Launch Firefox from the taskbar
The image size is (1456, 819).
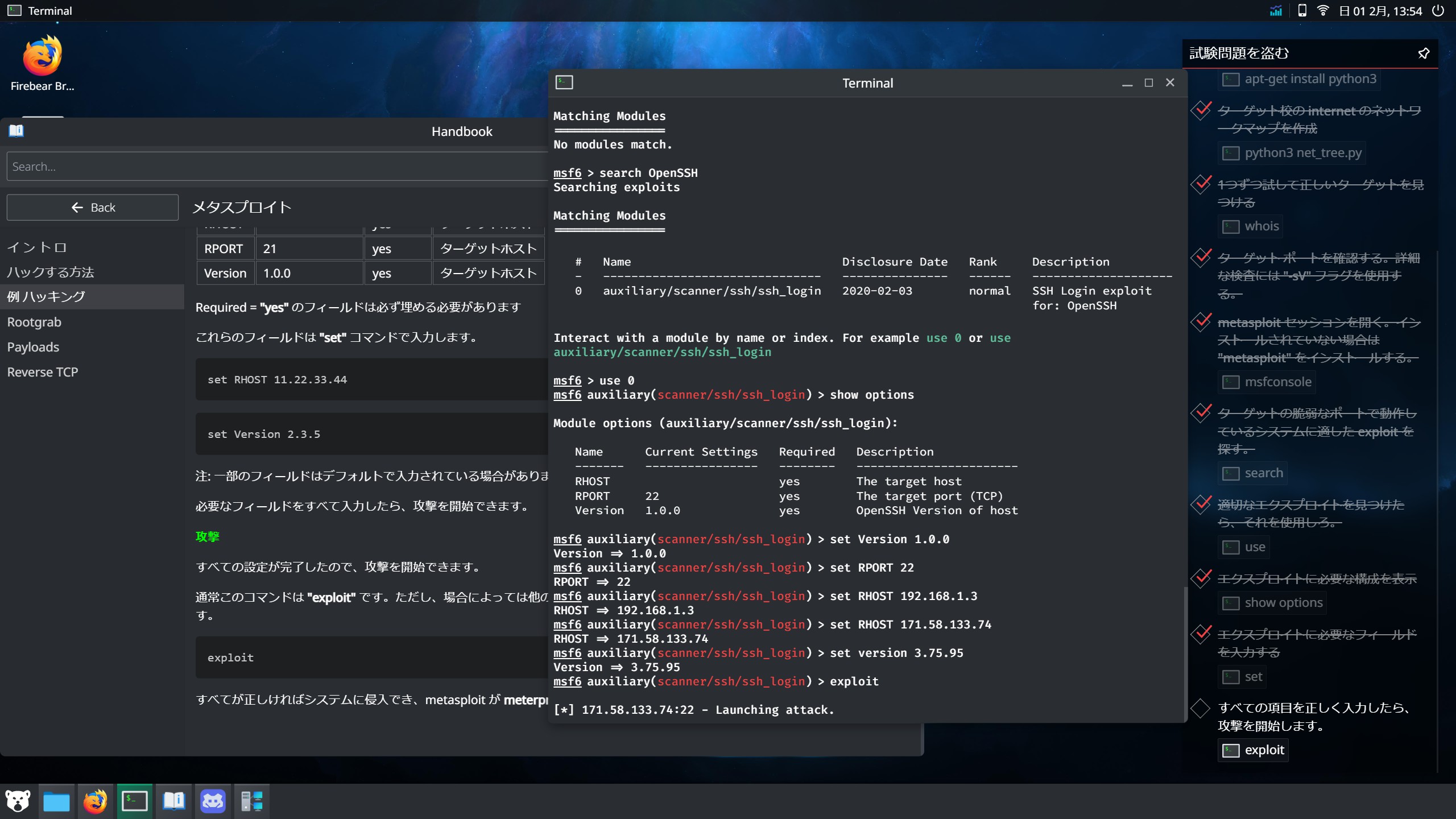pos(95,801)
